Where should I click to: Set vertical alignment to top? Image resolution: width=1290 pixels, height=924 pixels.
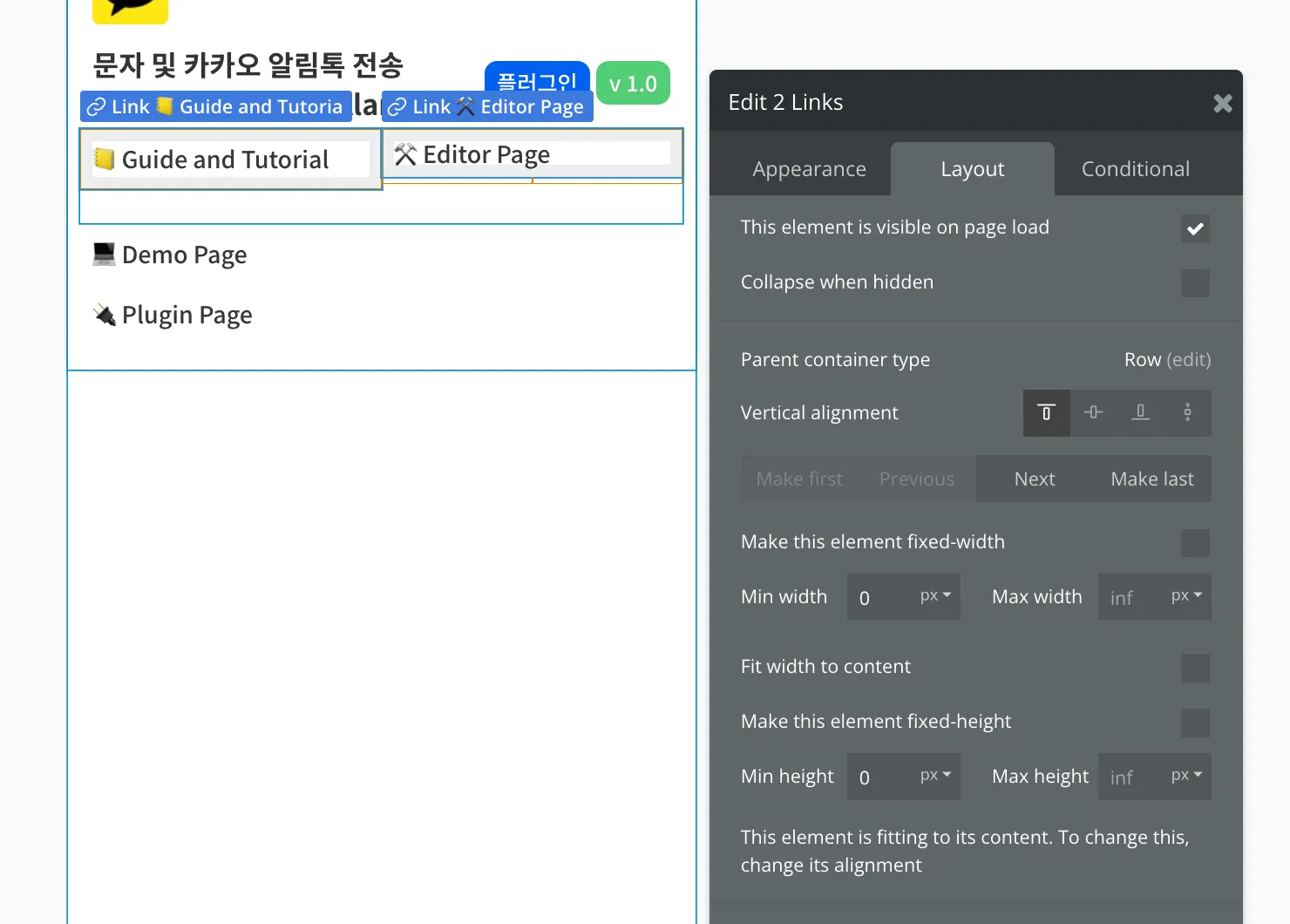[1047, 412]
